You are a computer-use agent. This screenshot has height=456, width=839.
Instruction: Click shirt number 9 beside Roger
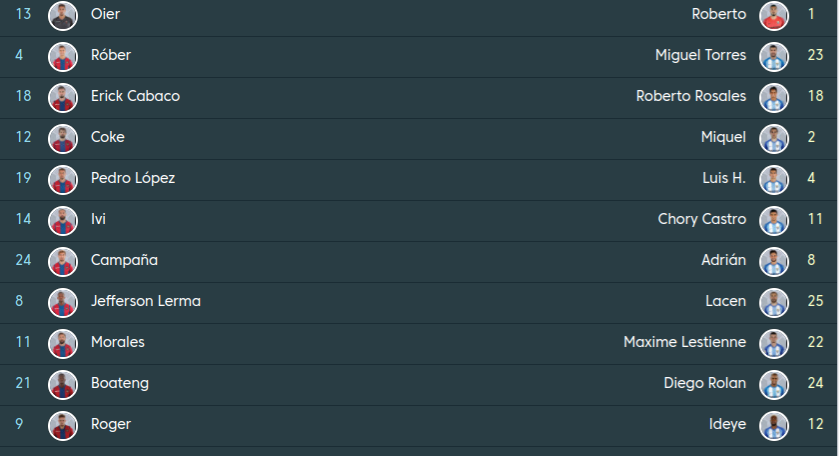pyautogui.click(x=19, y=425)
